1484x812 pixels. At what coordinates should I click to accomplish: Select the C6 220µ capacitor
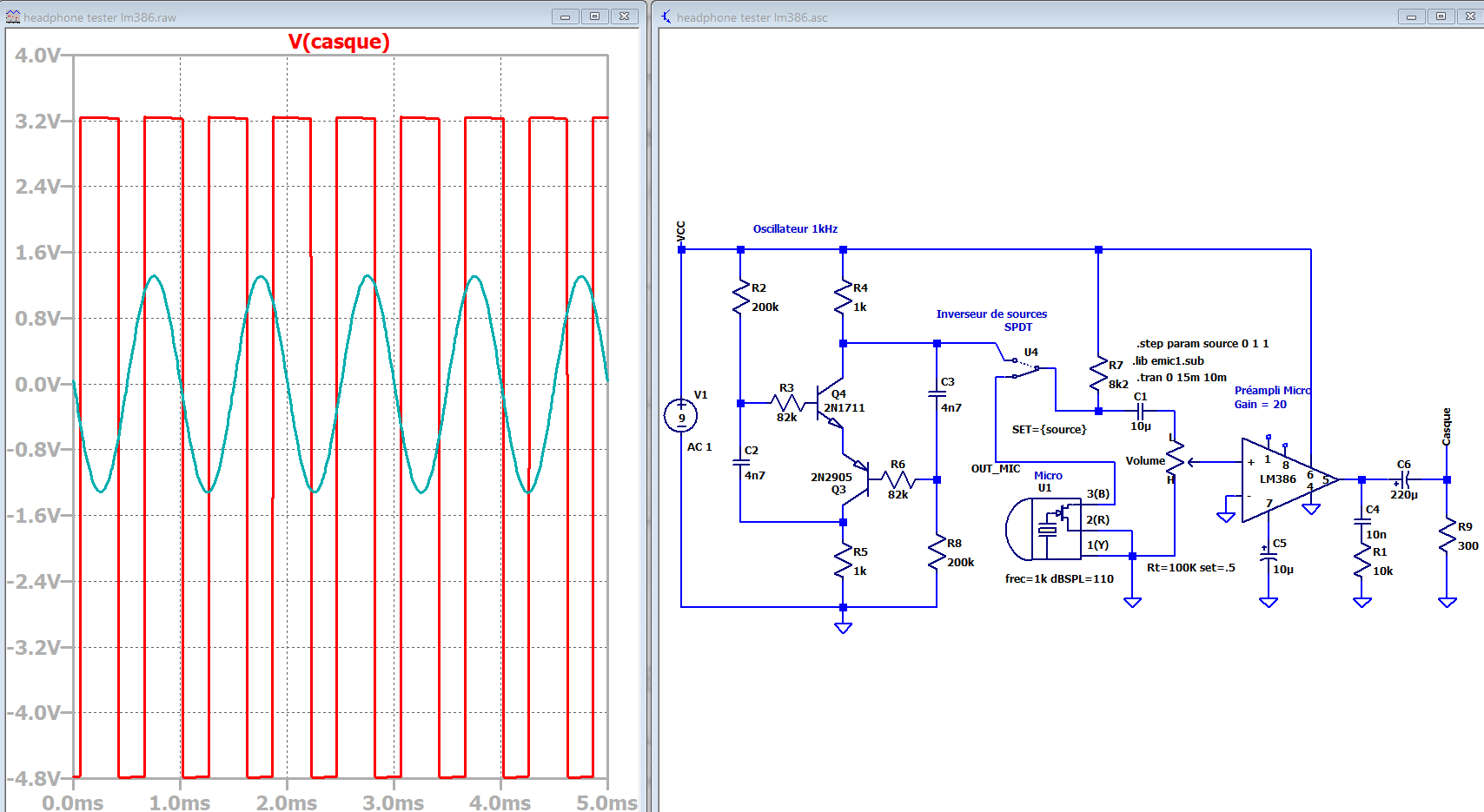click(x=1403, y=479)
